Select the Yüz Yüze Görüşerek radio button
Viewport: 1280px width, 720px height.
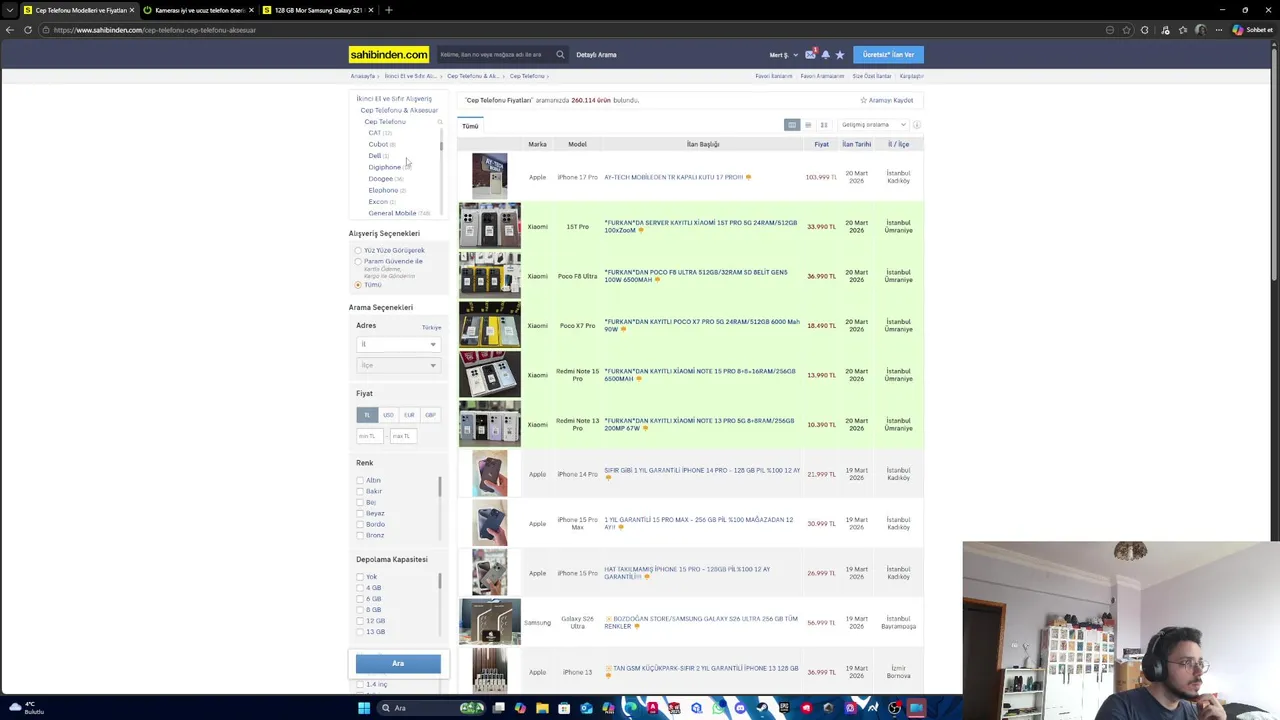click(358, 250)
